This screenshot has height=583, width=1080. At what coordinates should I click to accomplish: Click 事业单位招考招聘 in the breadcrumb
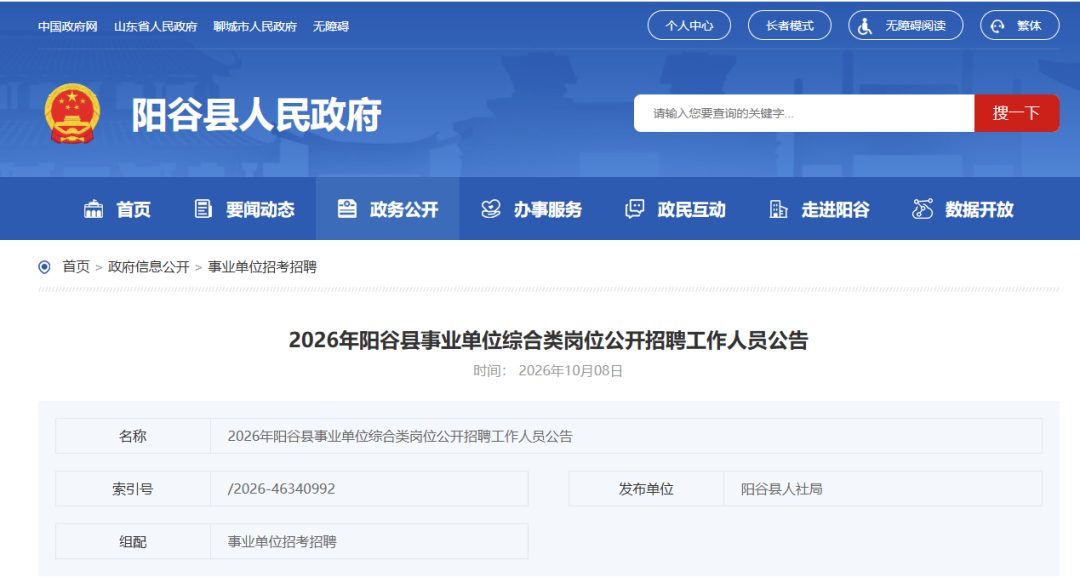coord(262,267)
